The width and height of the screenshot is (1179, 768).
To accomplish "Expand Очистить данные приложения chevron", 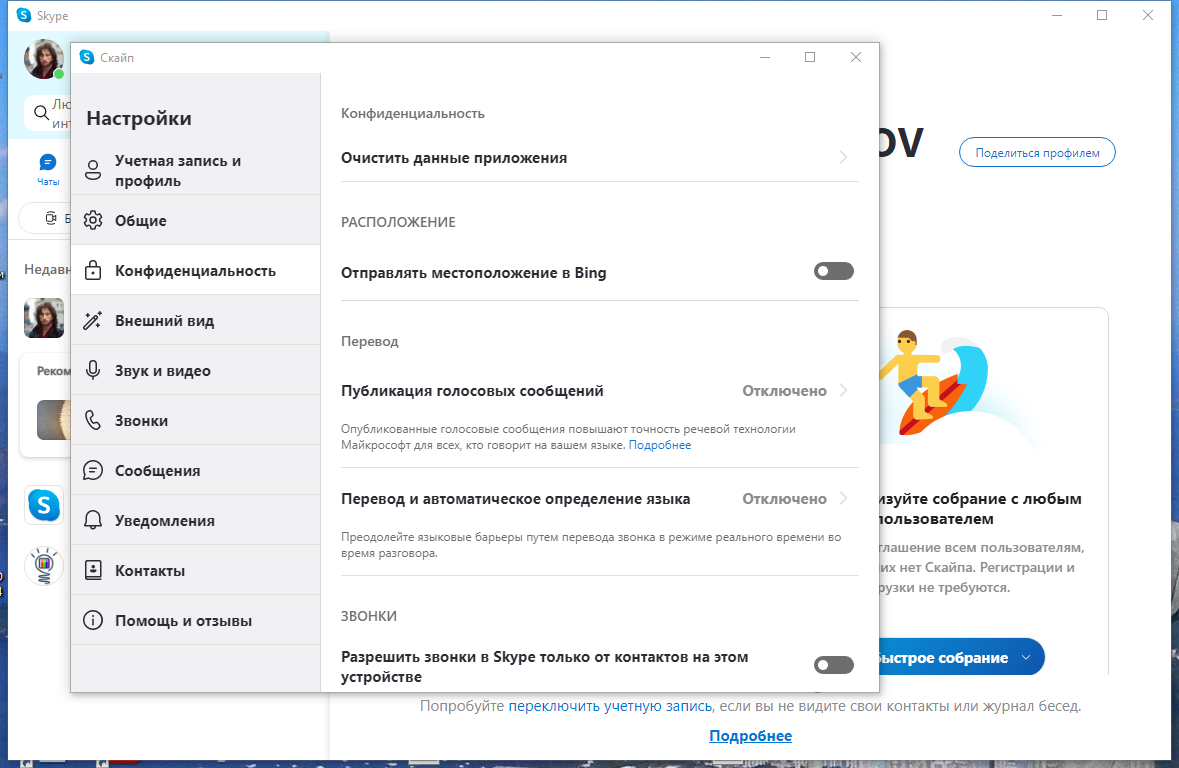I will [843, 158].
